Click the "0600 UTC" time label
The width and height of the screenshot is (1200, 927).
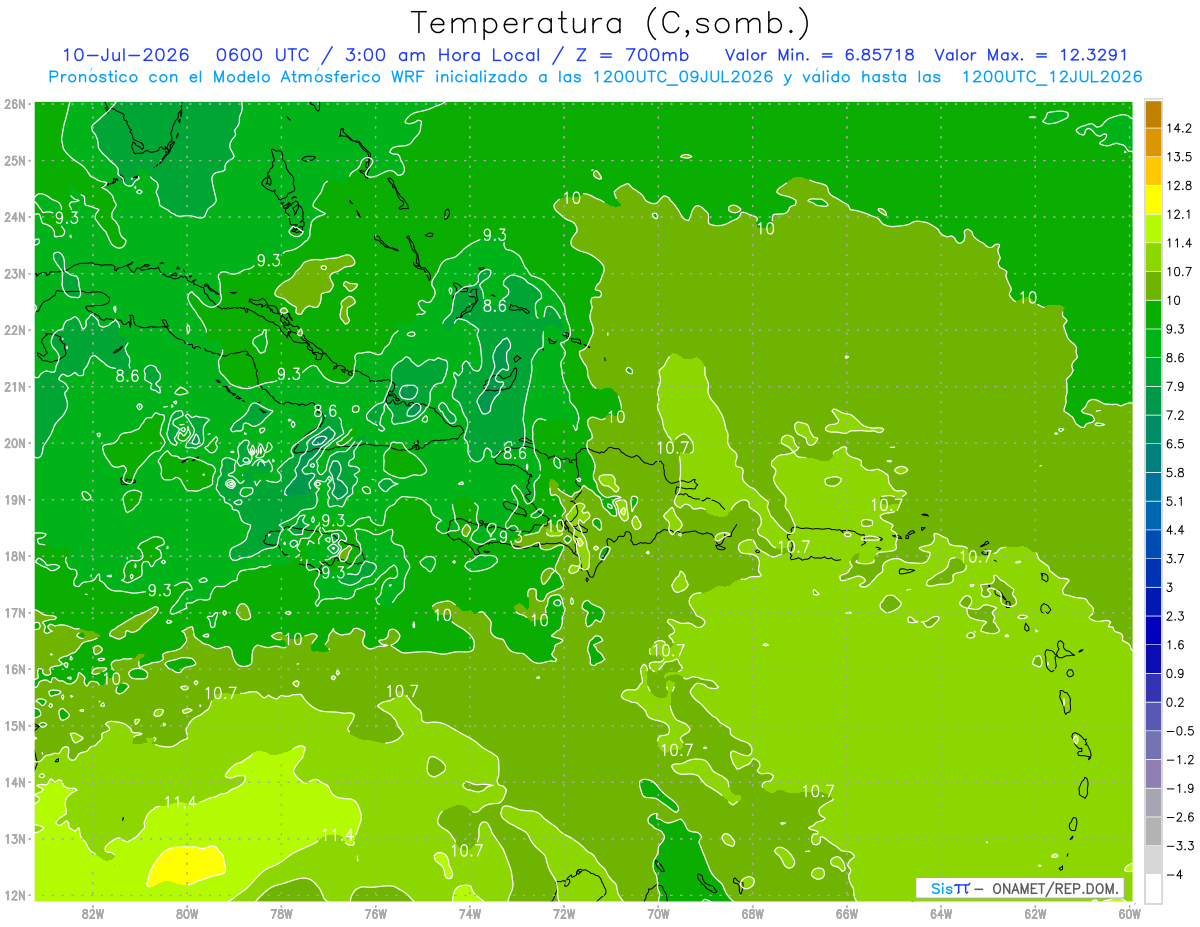265,55
